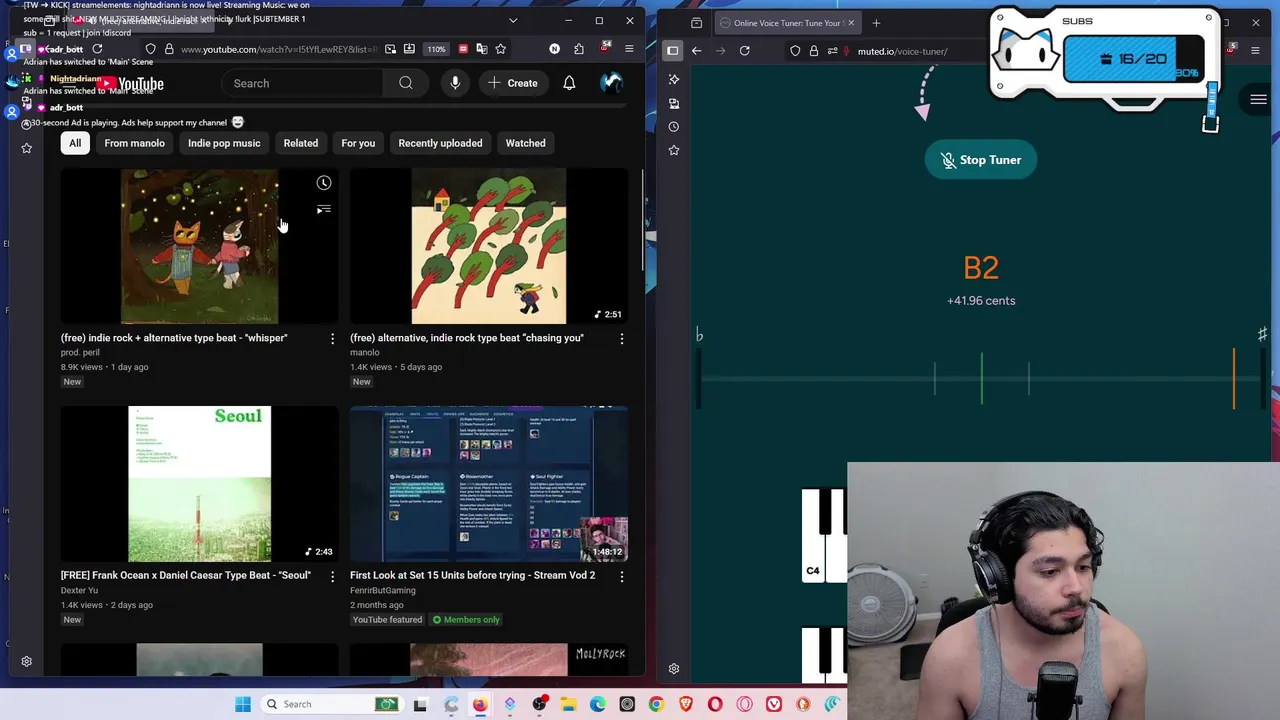This screenshot has height=720, width=1280.
Task: Open the Dexter Yu channel link
Action: tap(79, 590)
